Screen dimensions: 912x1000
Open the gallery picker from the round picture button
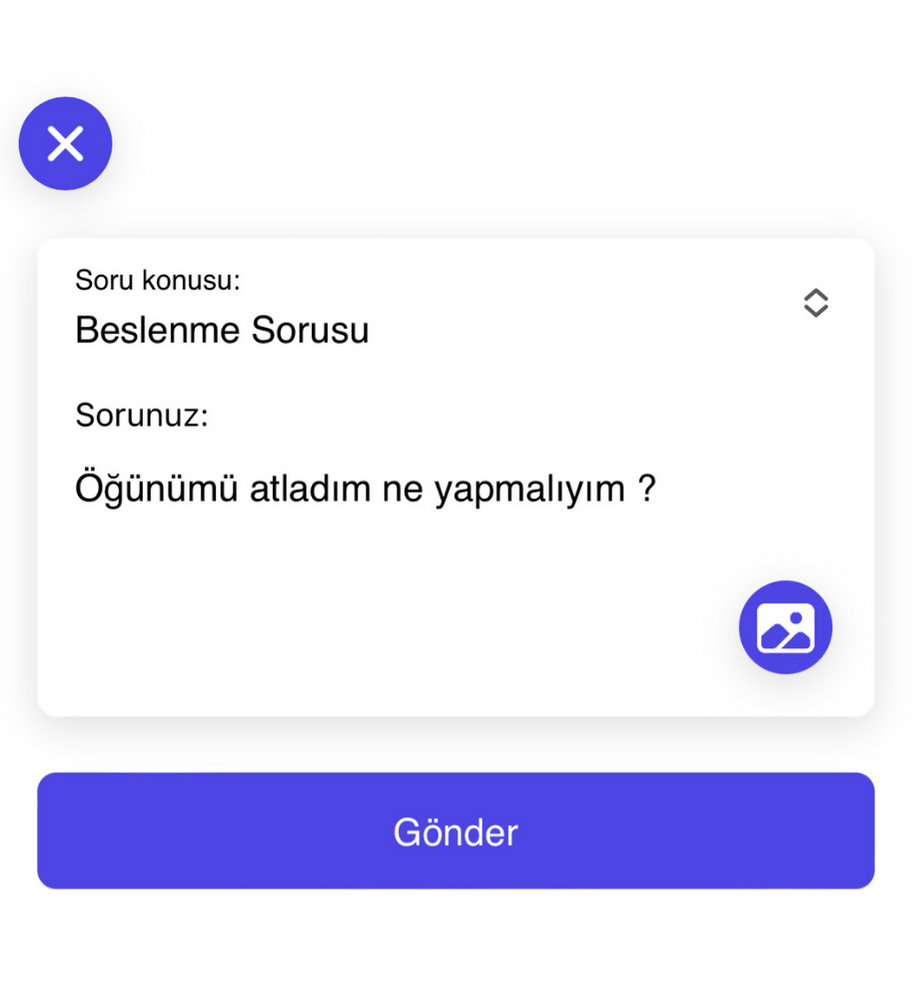(785, 628)
